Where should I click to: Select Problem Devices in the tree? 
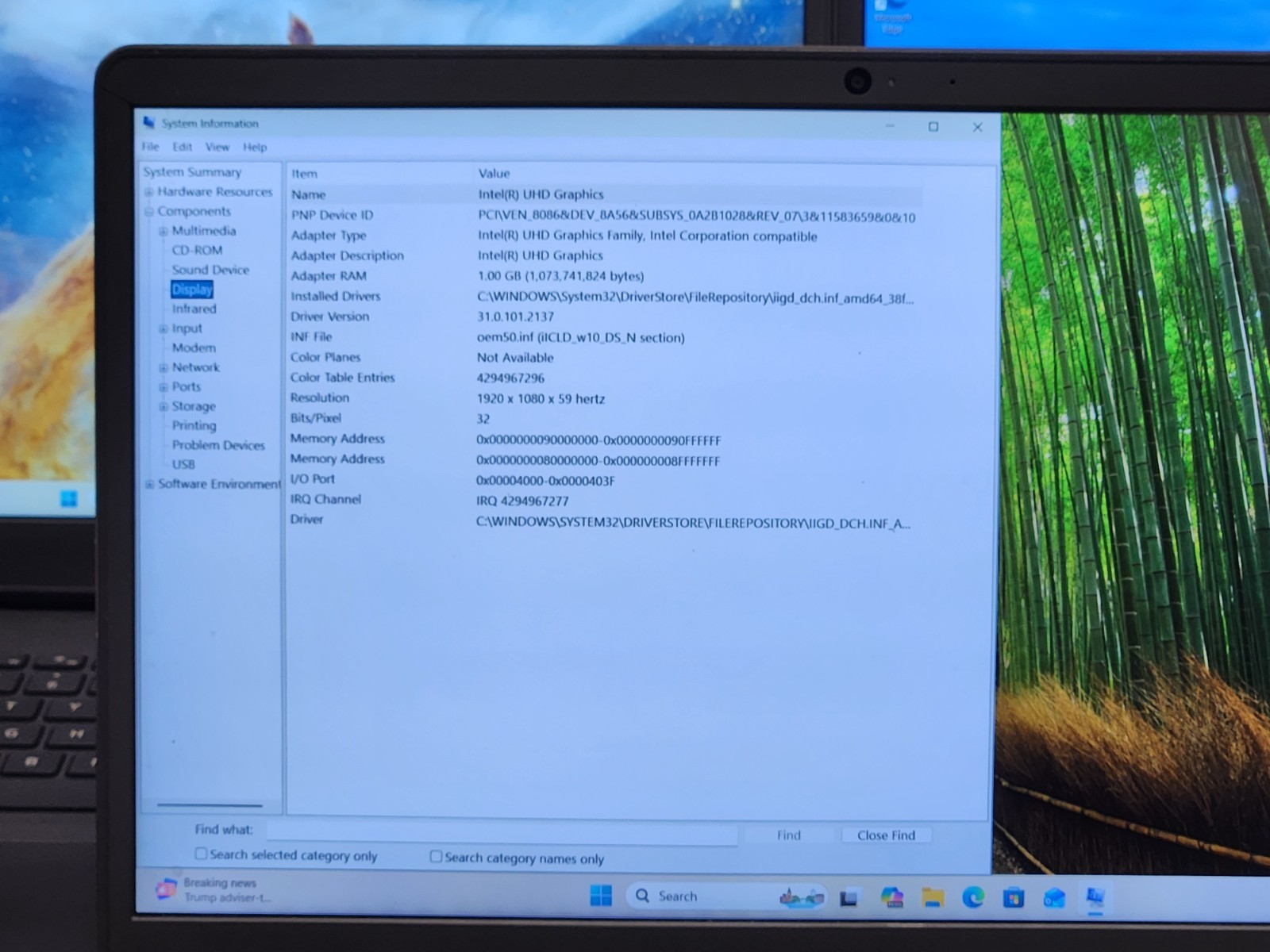[x=218, y=445]
